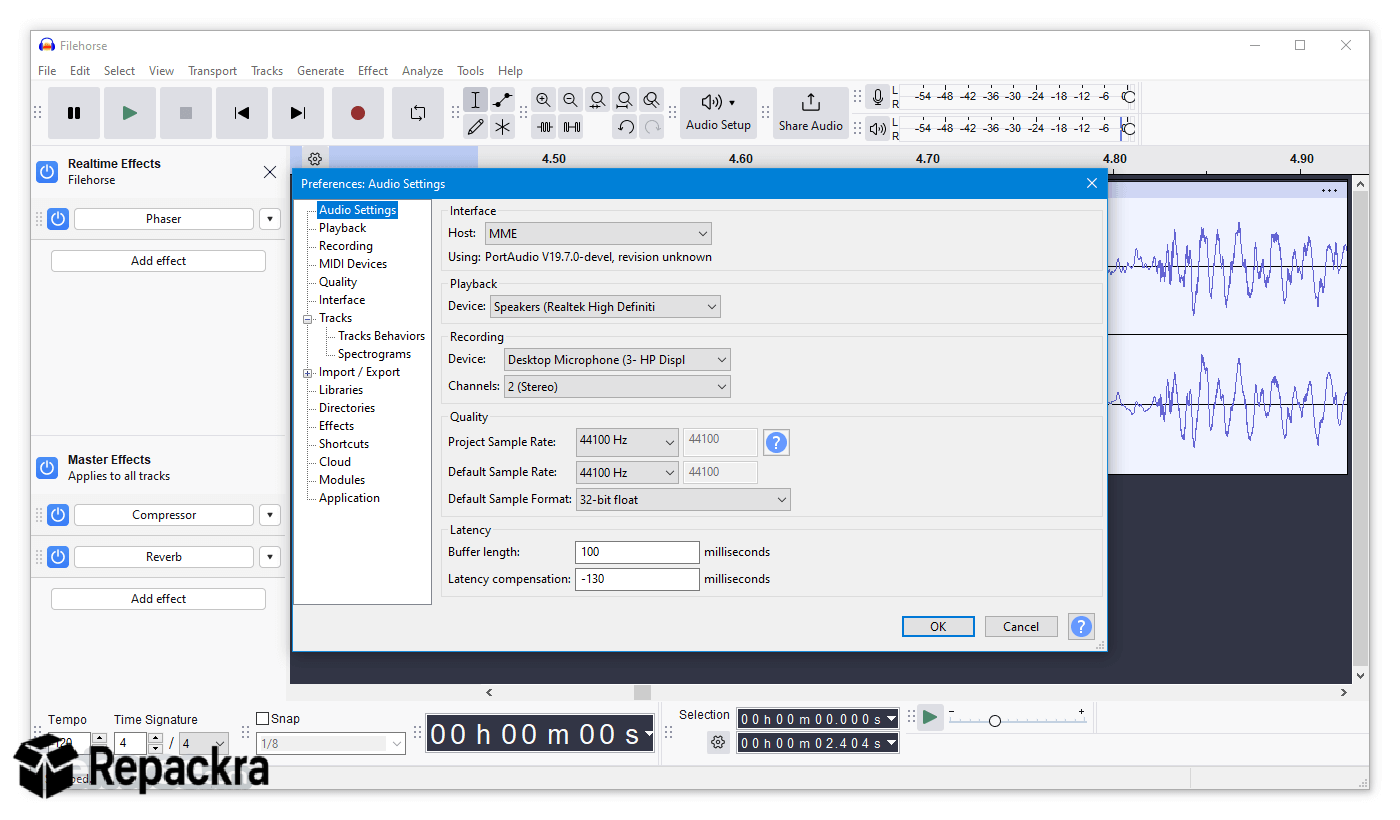Toggle the Loop button in transport toolbar
Viewport: 1400px width, 820px height.
point(418,113)
